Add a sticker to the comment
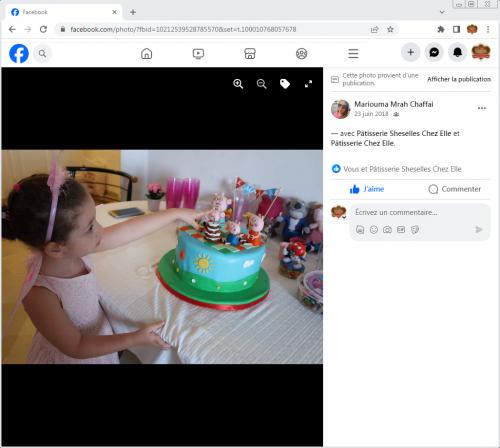The width and height of the screenshot is (500, 448). pos(415,230)
